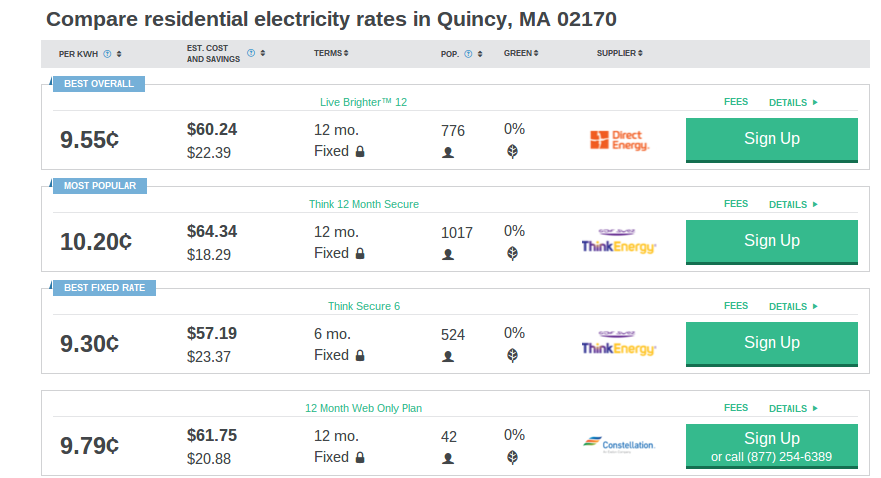
Task: Open the Live Brighter 12 plan title link
Action: [364, 102]
